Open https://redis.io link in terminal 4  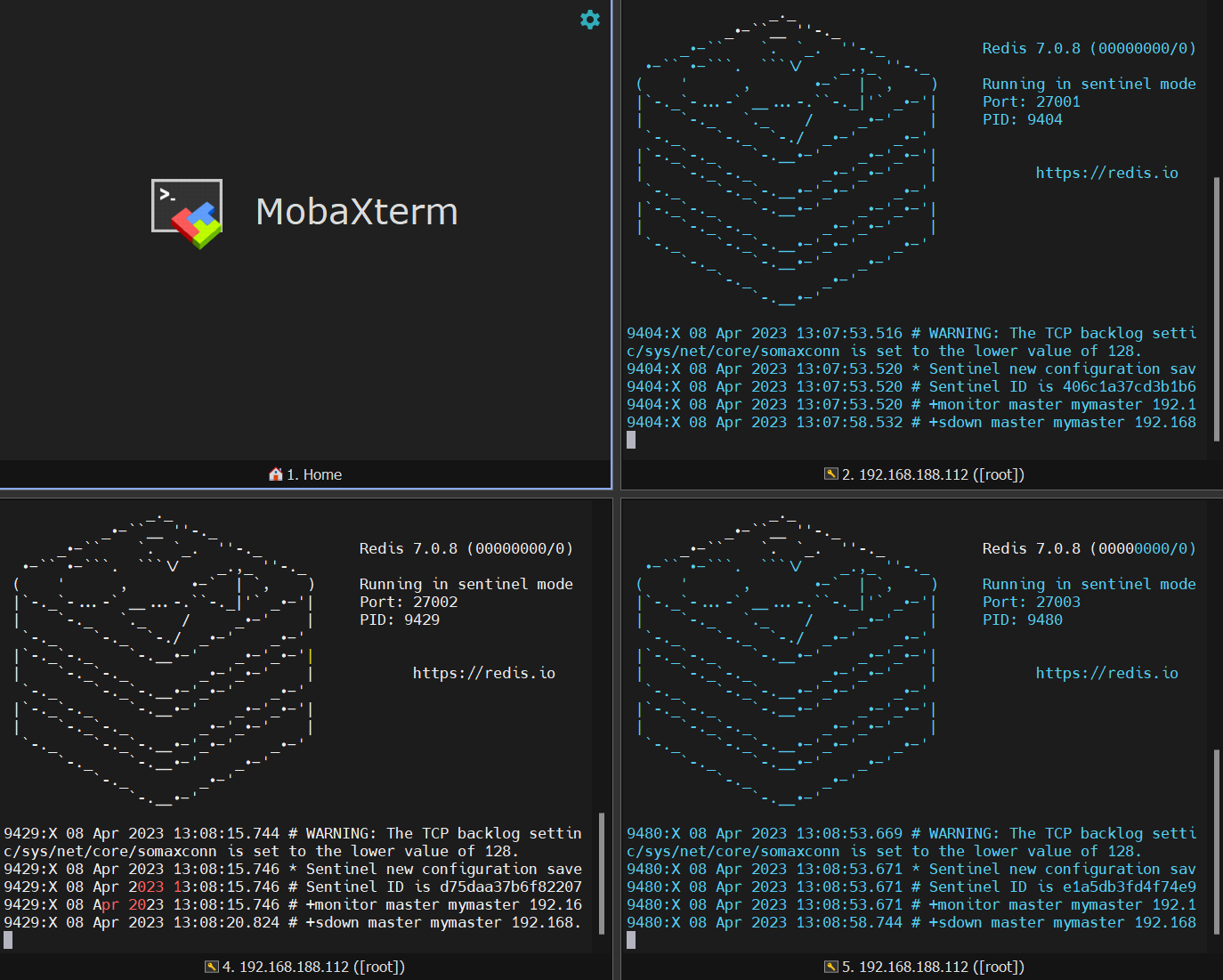click(x=483, y=673)
